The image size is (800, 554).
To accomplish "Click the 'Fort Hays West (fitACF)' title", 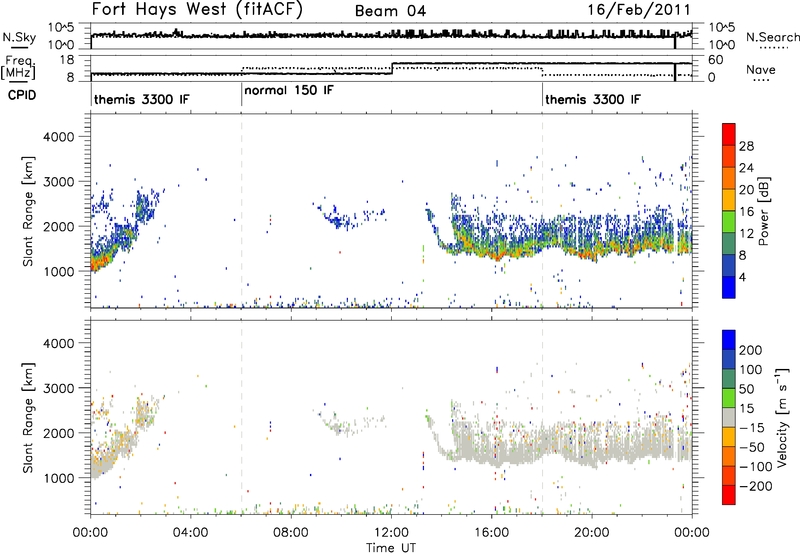I will tap(197, 10).
